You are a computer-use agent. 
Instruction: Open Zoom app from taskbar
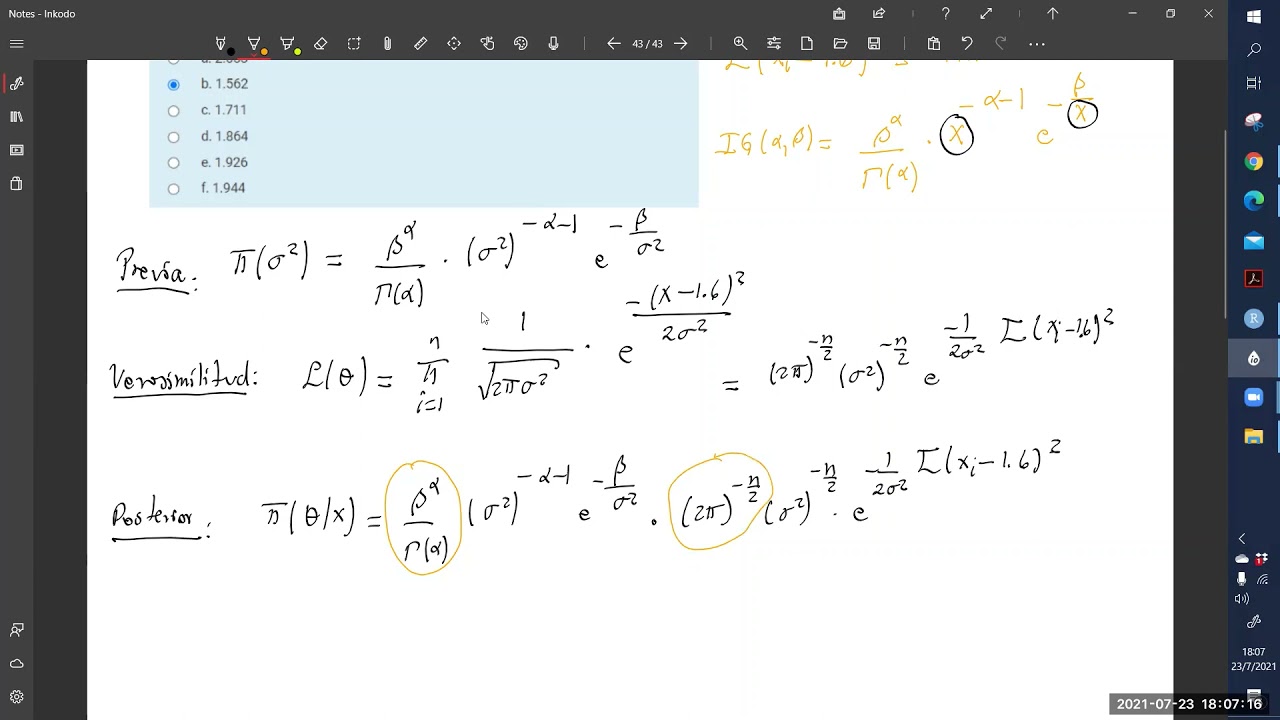[x=1254, y=397]
